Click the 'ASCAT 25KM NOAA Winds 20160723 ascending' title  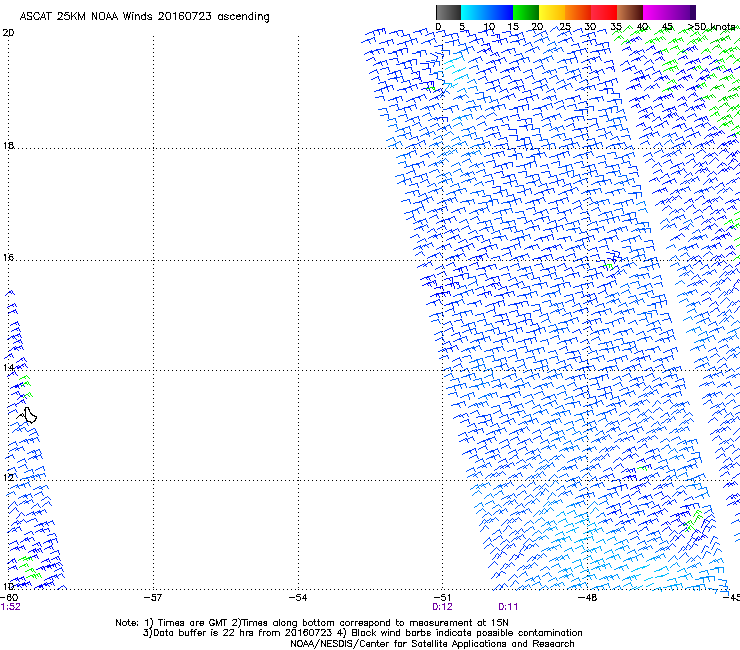pos(144,17)
